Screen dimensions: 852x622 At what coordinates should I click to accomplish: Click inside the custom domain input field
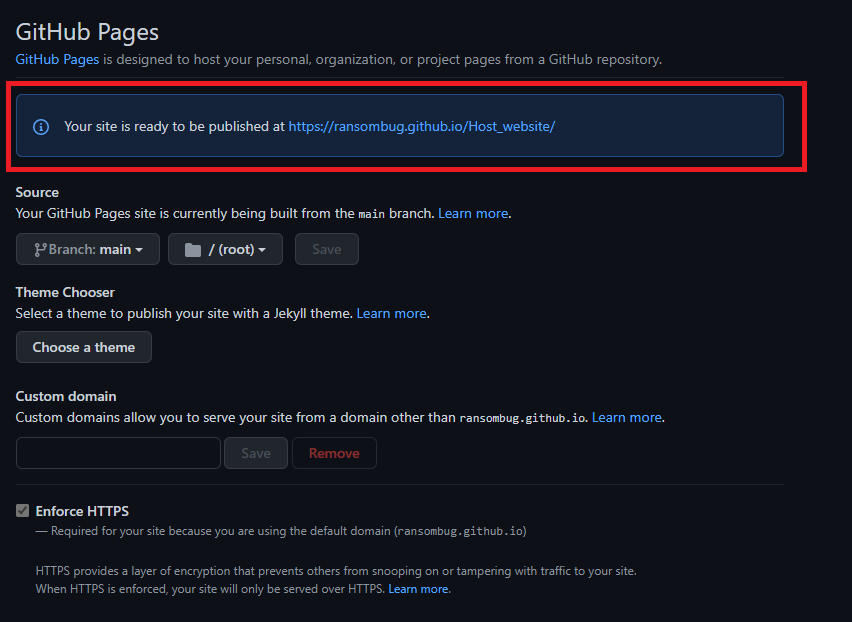(x=117, y=453)
